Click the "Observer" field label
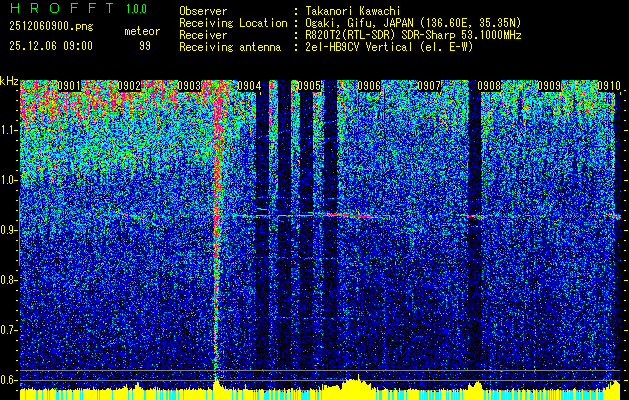The image size is (629, 400). [x=203, y=11]
